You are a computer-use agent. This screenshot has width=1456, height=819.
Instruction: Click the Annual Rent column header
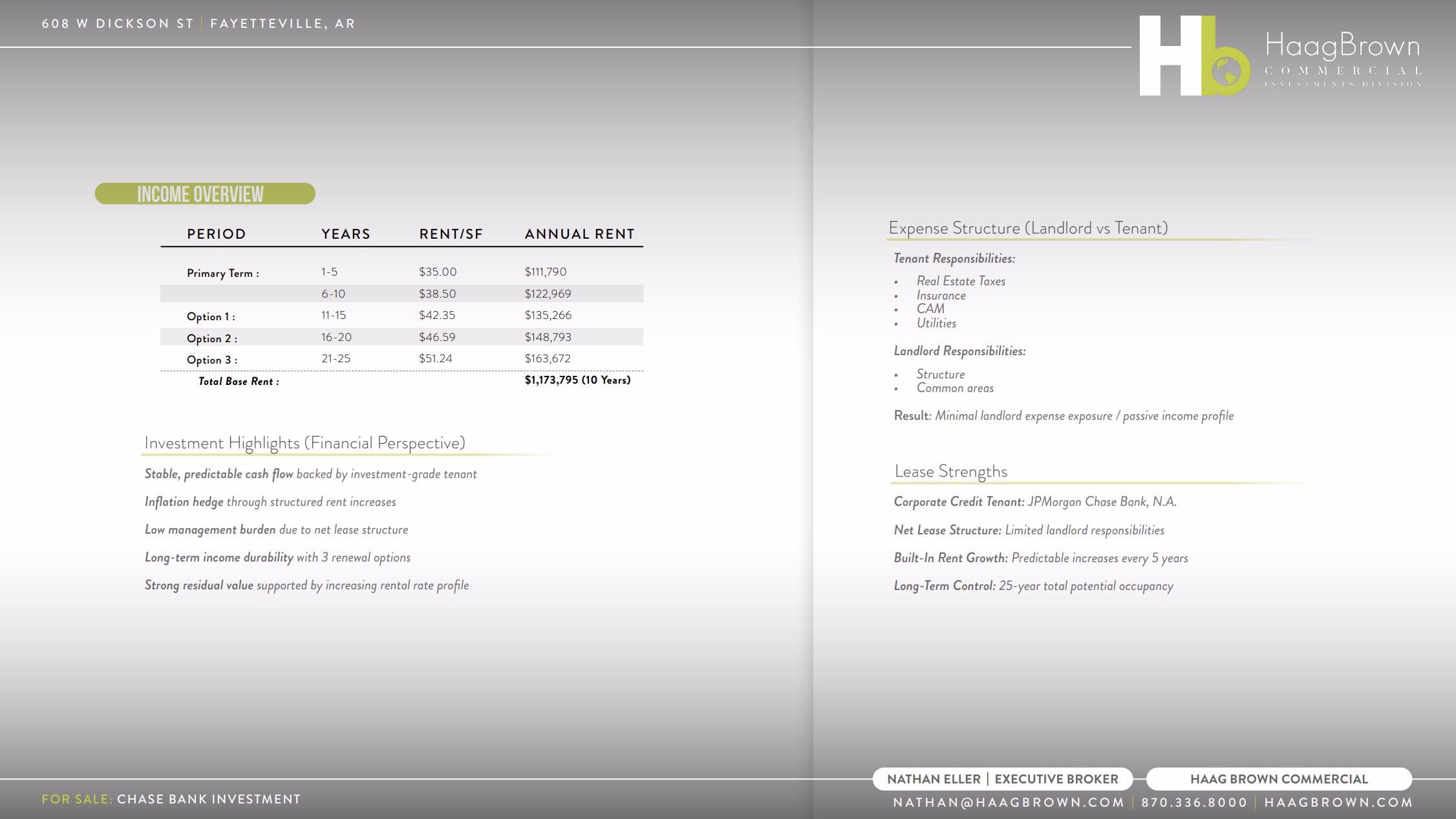tap(579, 234)
